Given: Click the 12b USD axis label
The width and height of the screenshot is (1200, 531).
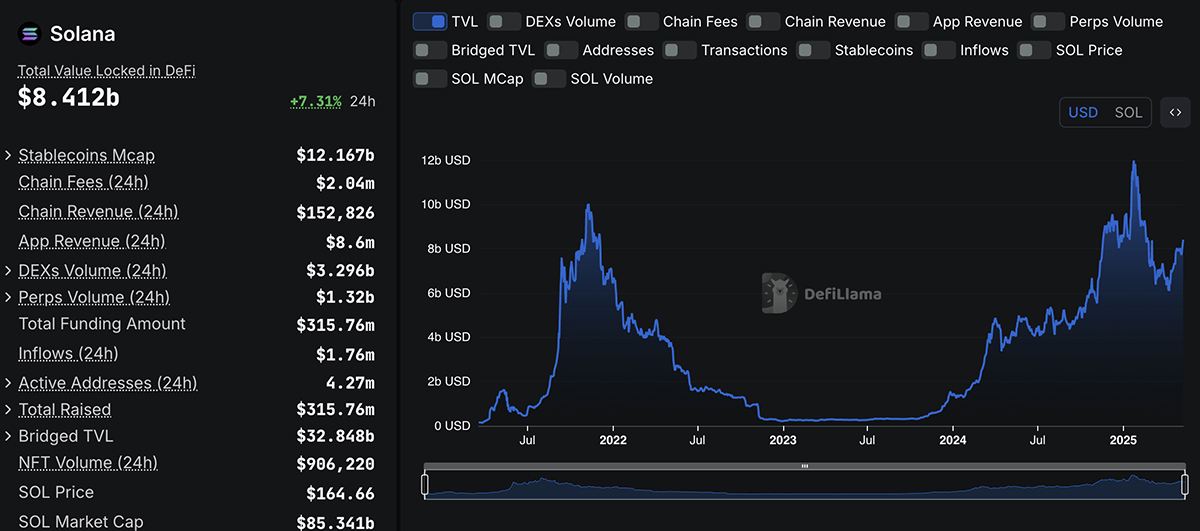Looking at the screenshot, I should tap(444, 160).
